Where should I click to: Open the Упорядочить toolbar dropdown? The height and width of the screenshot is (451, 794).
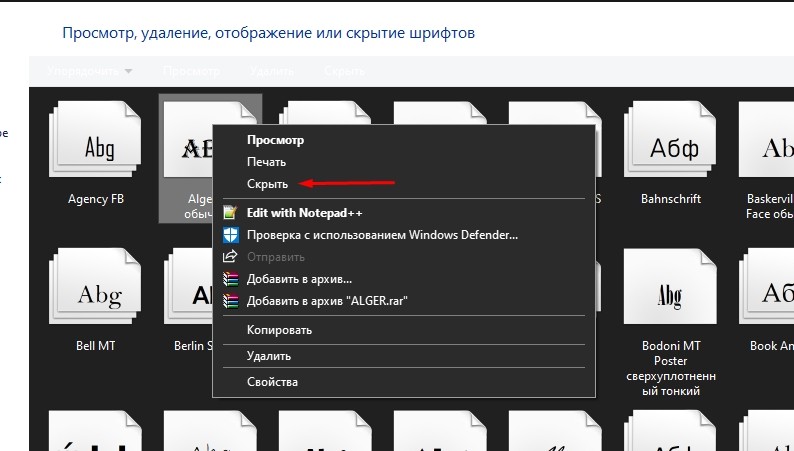pyautogui.click(x=90, y=71)
